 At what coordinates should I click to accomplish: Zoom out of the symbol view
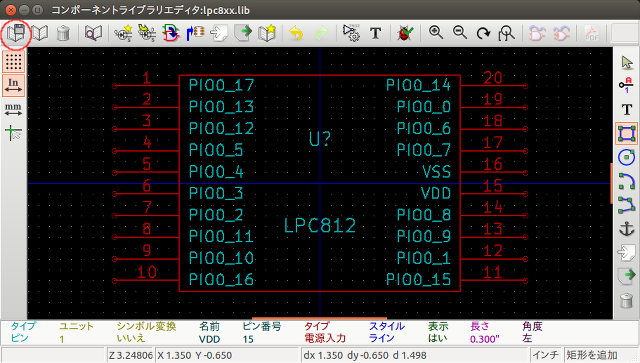coord(460,33)
